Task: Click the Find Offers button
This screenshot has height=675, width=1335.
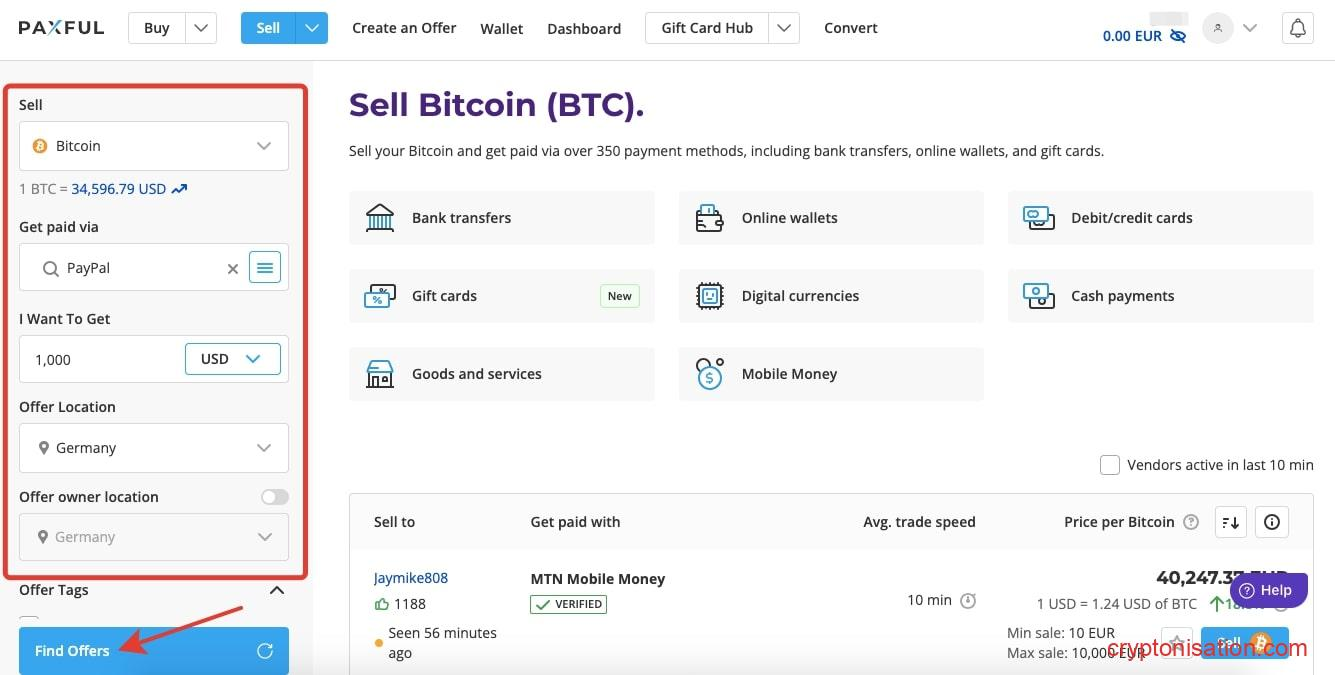Action: 71,650
